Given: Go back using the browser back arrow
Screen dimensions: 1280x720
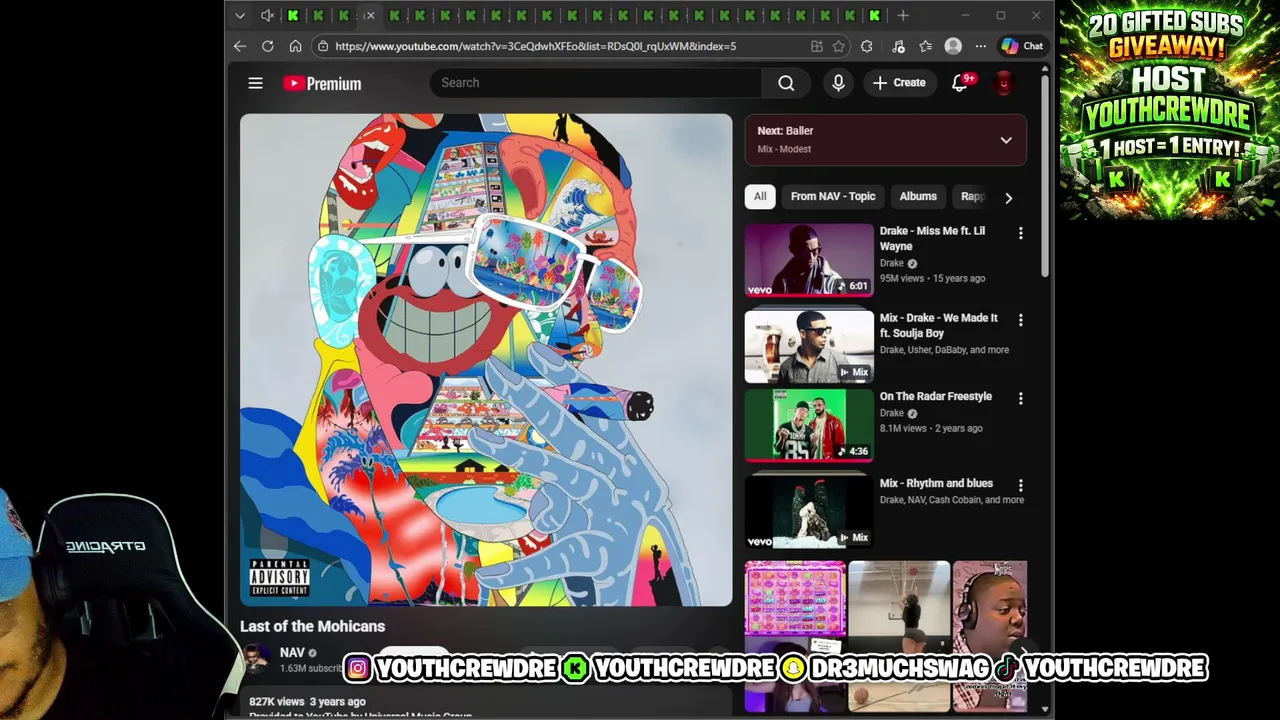Looking at the screenshot, I should pyautogui.click(x=240, y=46).
